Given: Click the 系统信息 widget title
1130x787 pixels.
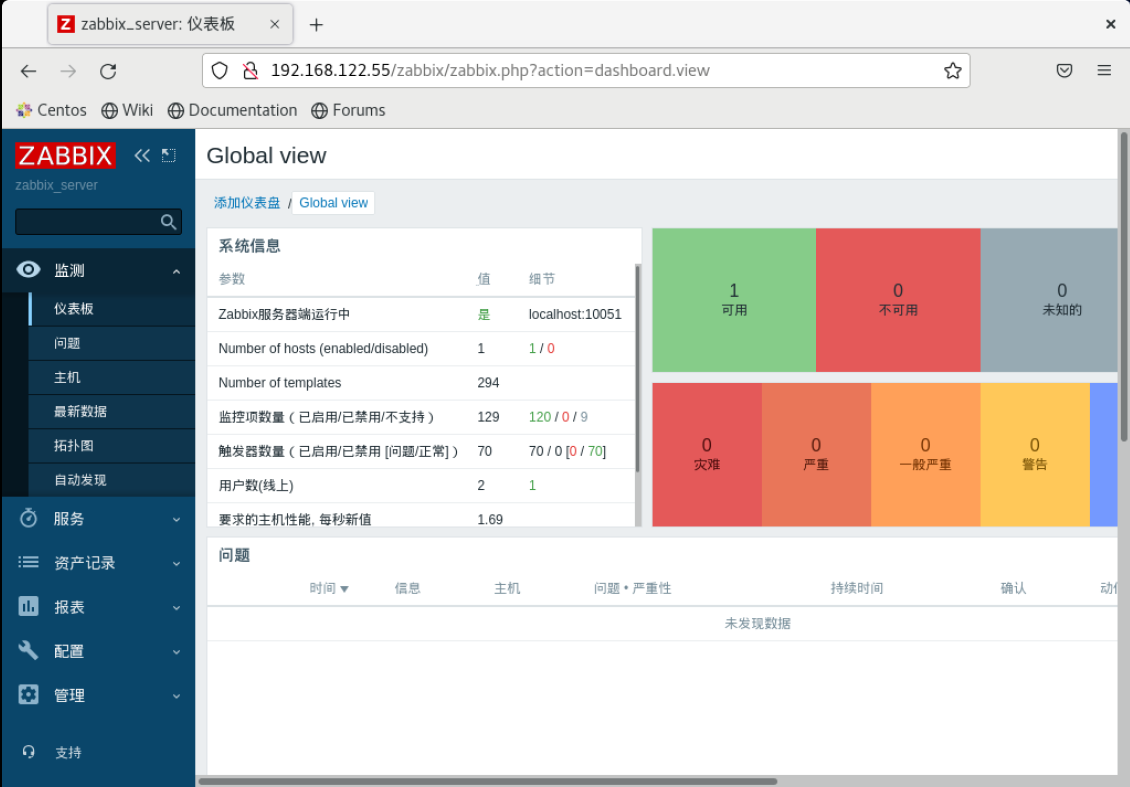Looking at the screenshot, I should click(249, 246).
